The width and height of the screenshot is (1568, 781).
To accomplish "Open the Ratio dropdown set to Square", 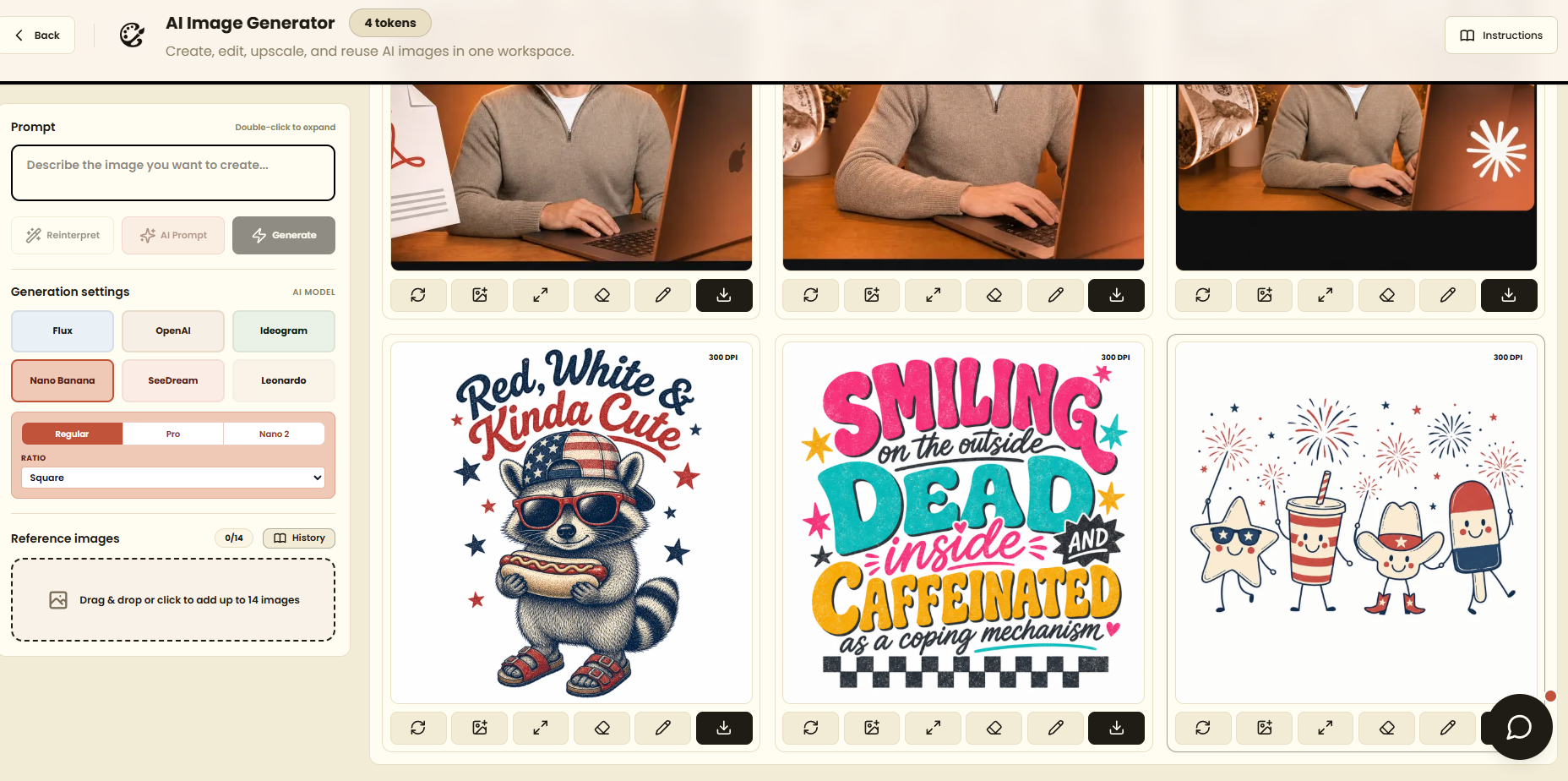I will click(173, 478).
